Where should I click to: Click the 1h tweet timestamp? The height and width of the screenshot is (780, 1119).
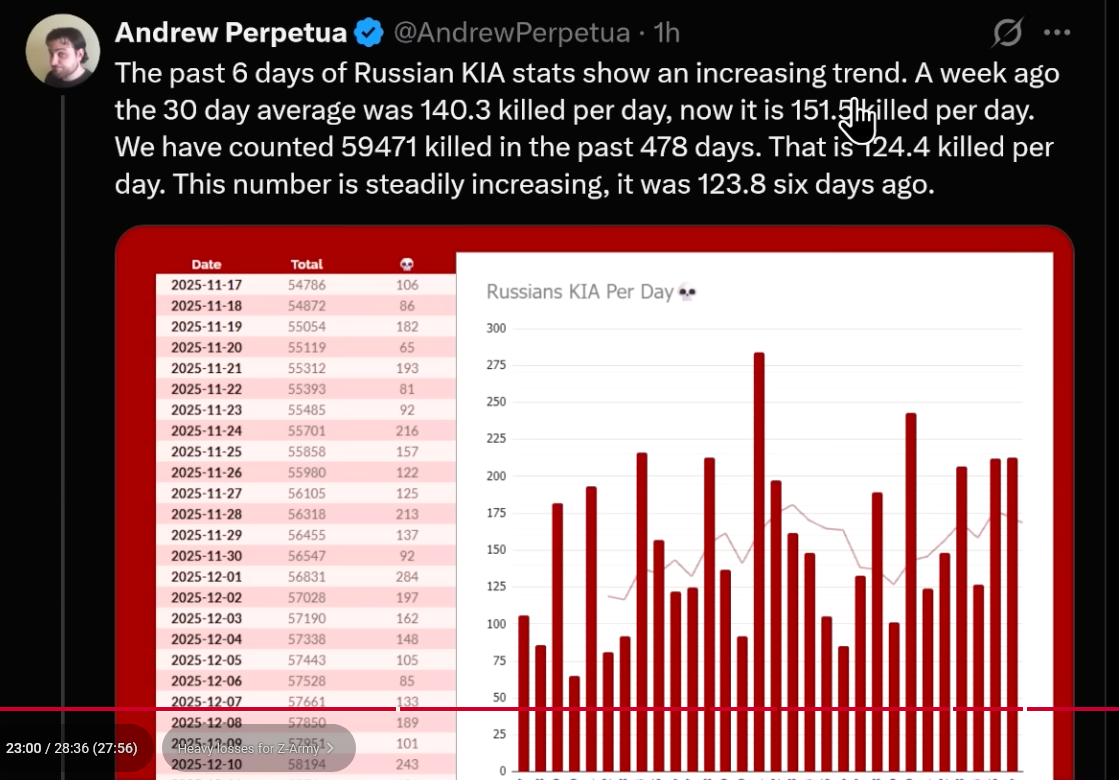(x=667, y=33)
